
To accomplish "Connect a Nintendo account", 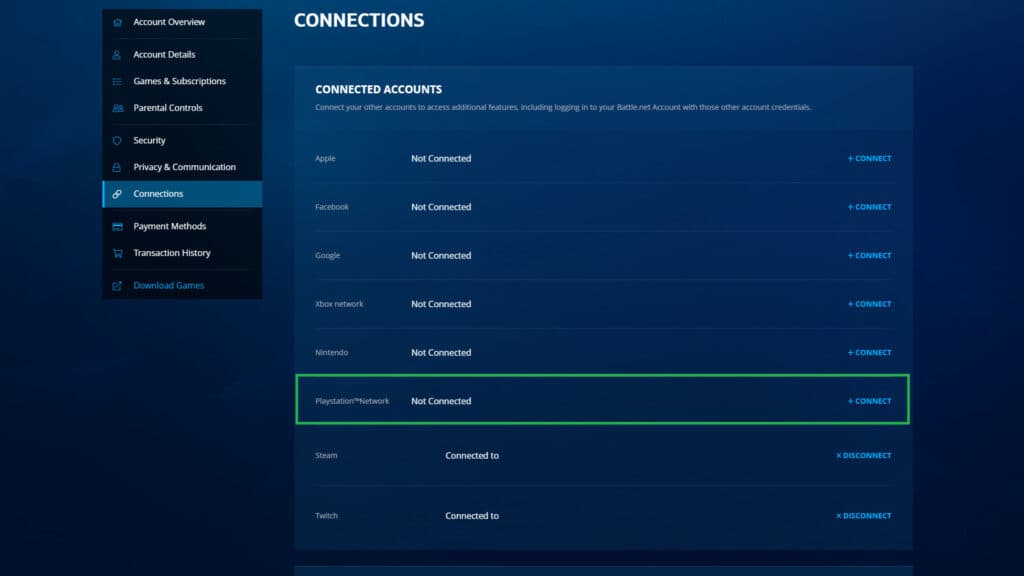I will click(x=868, y=352).
